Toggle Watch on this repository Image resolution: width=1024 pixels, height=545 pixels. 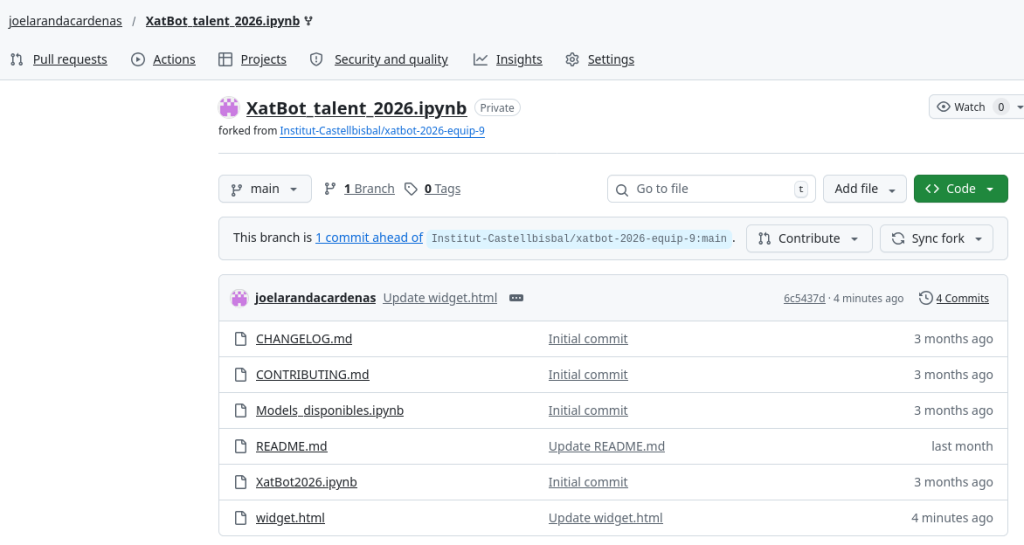[961, 107]
